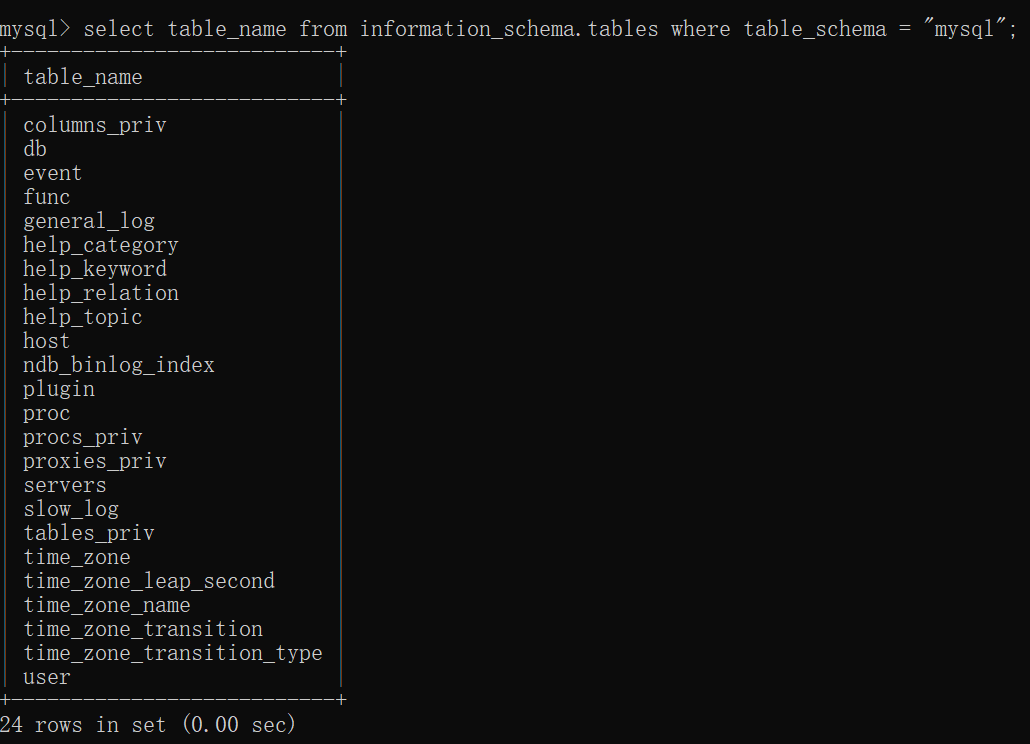The image size is (1030, 744).
Task: Click the event table entry
Action: (53, 173)
